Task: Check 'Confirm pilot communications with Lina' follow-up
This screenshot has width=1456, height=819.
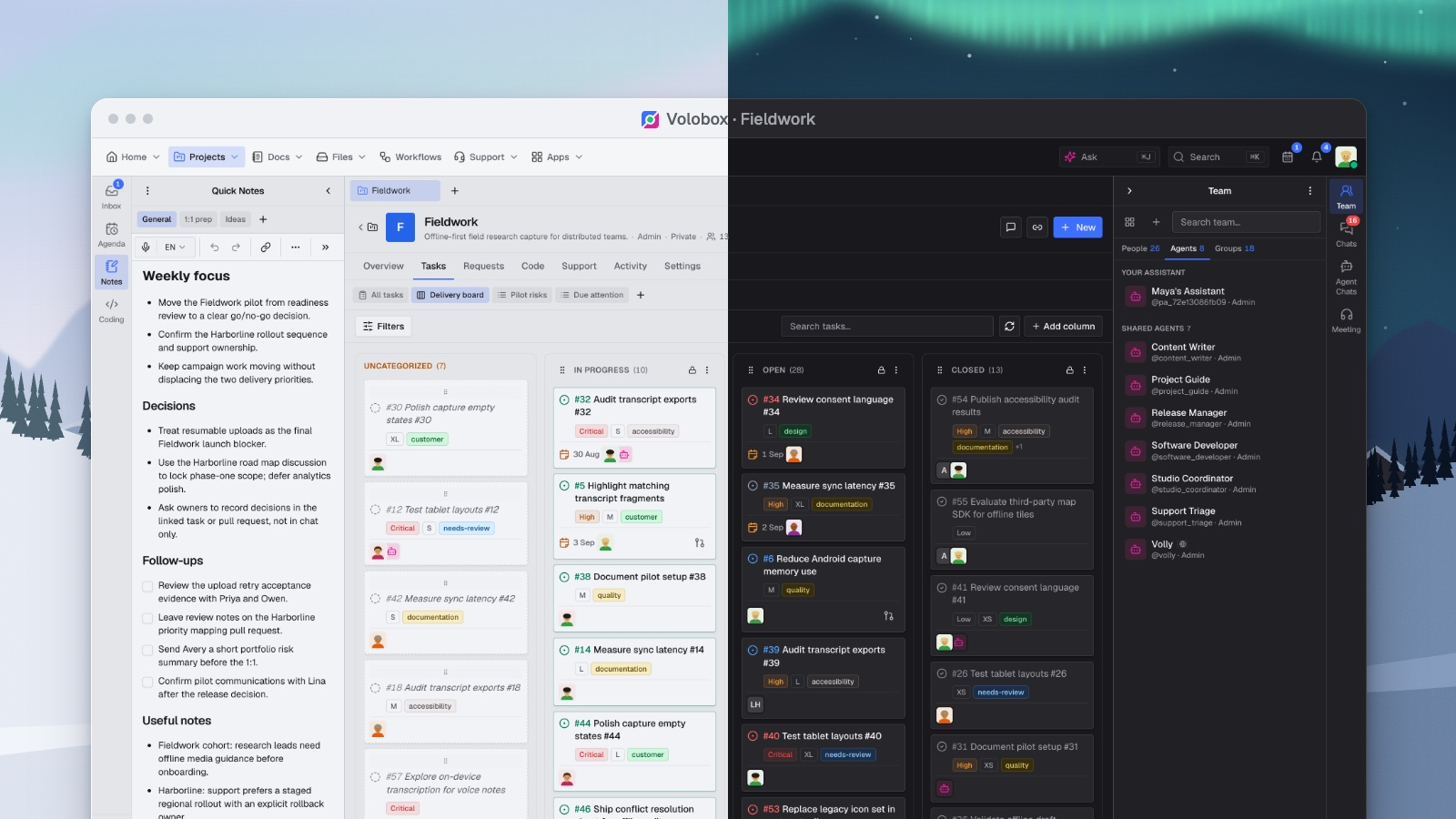Action: click(x=147, y=682)
